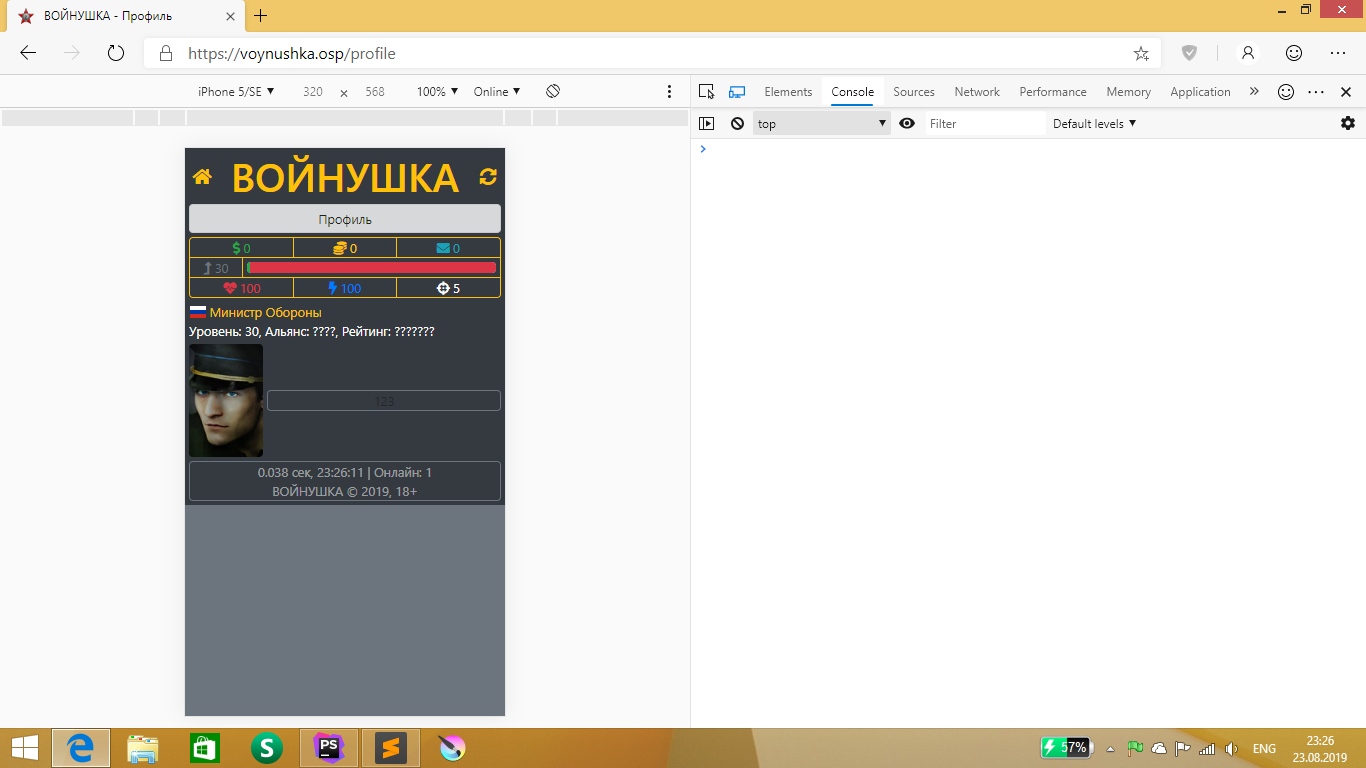The height and width of the screenshot is (768, 1366).
Task: Open the Online throttling dropdown
Action: point(497,92)
